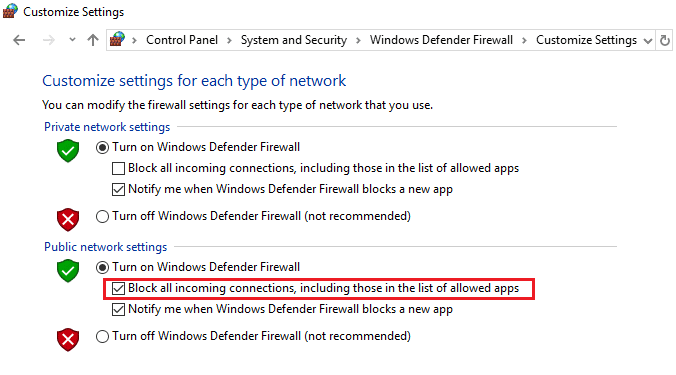Go to the Windows Defender Firewall breadcrumb
This screenshot has width=676, height=375.
coord(441,40)
